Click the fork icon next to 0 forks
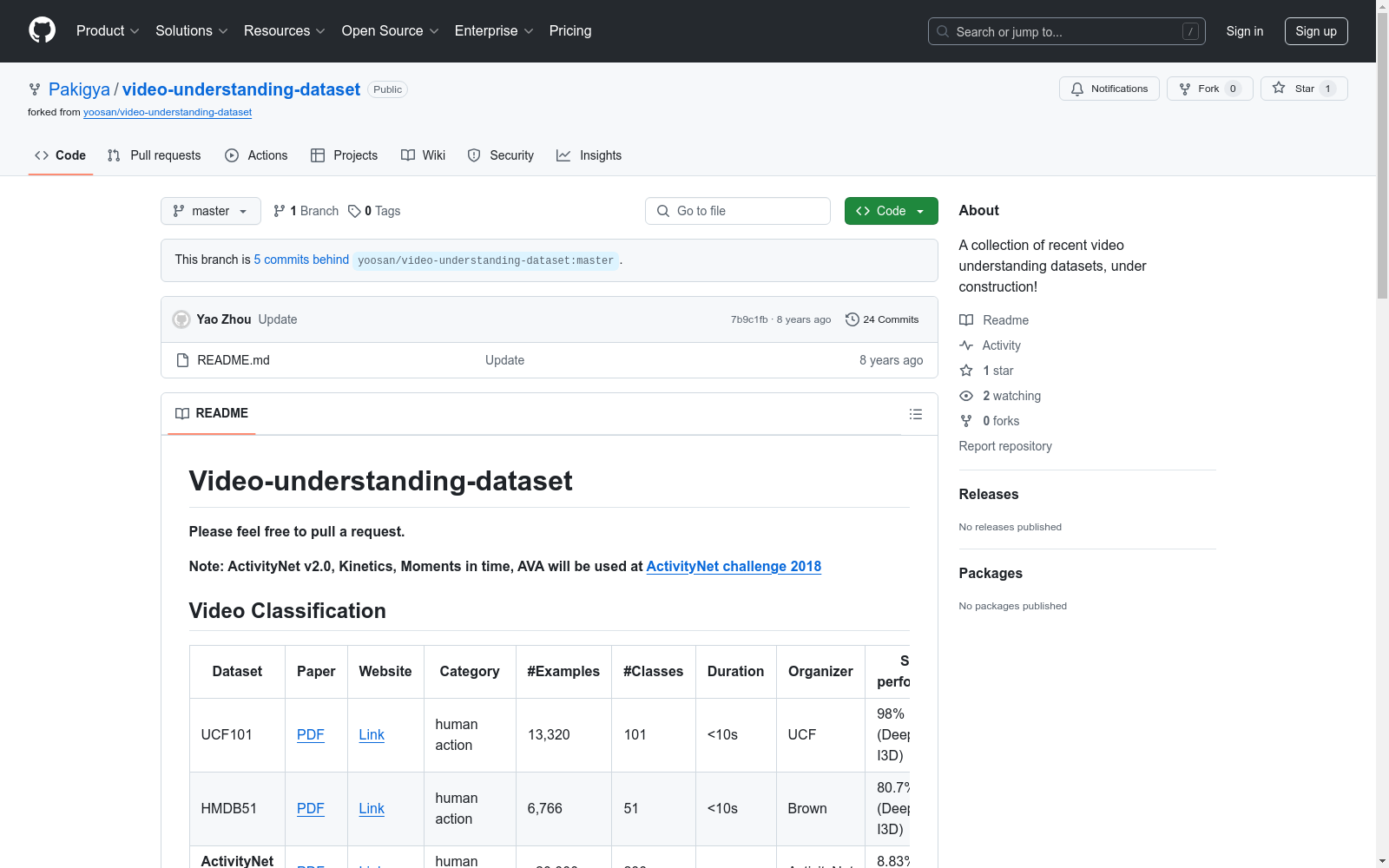The image size is (1389, 868). click(x=966, y=421)
